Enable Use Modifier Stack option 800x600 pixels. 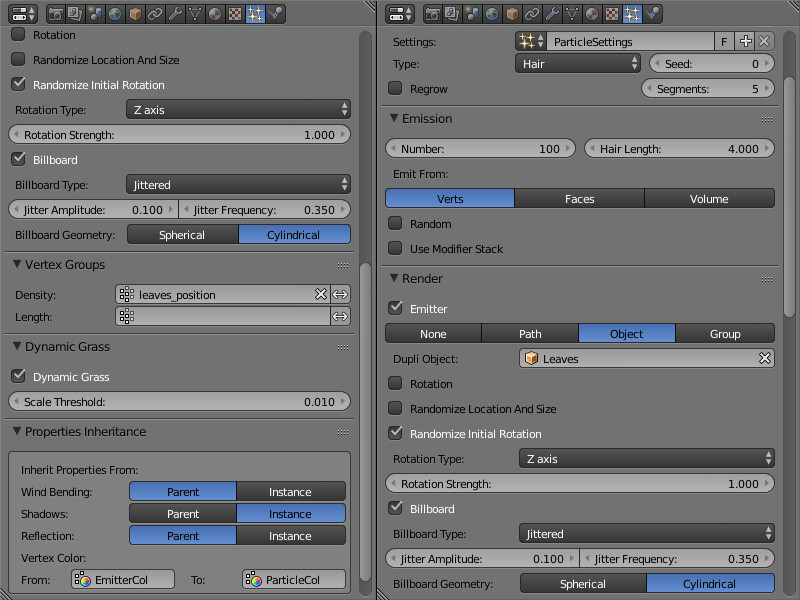tap(395, 249)
